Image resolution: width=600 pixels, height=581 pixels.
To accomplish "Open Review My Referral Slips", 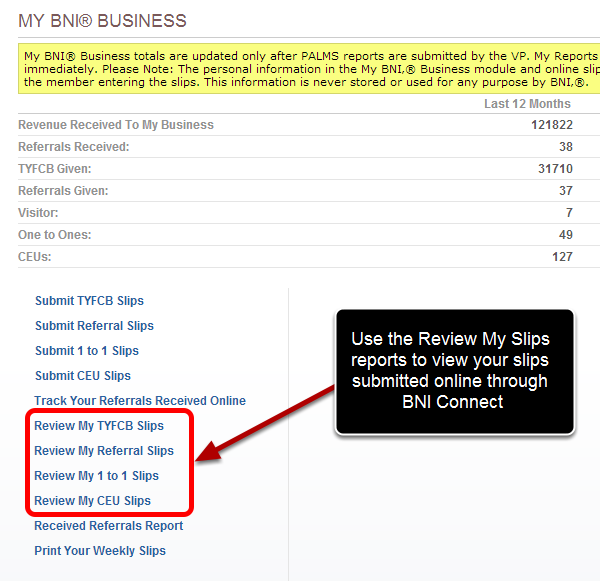I will coord(104,451).
